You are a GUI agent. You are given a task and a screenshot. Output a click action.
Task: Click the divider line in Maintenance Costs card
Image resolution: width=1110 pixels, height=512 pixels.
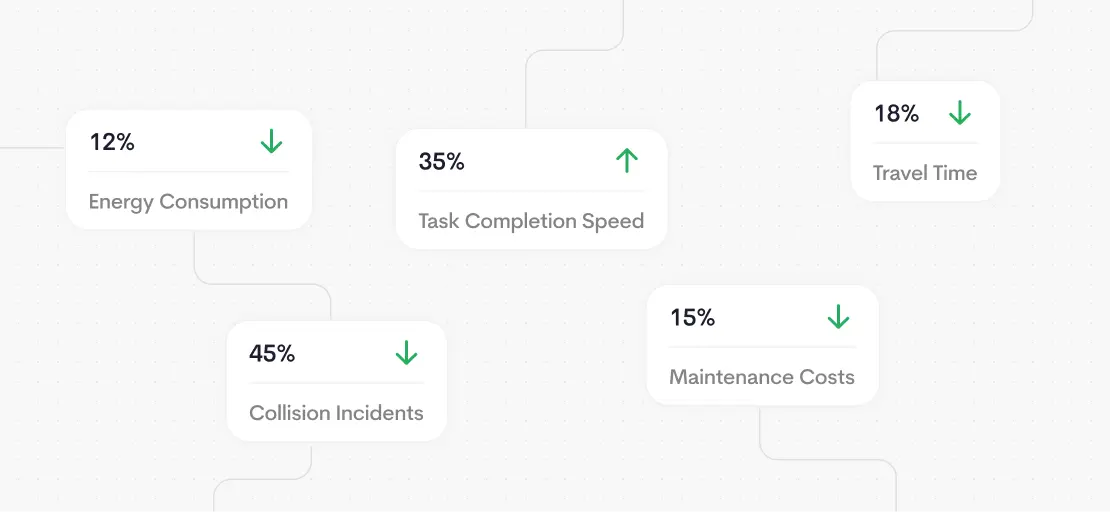762,347
